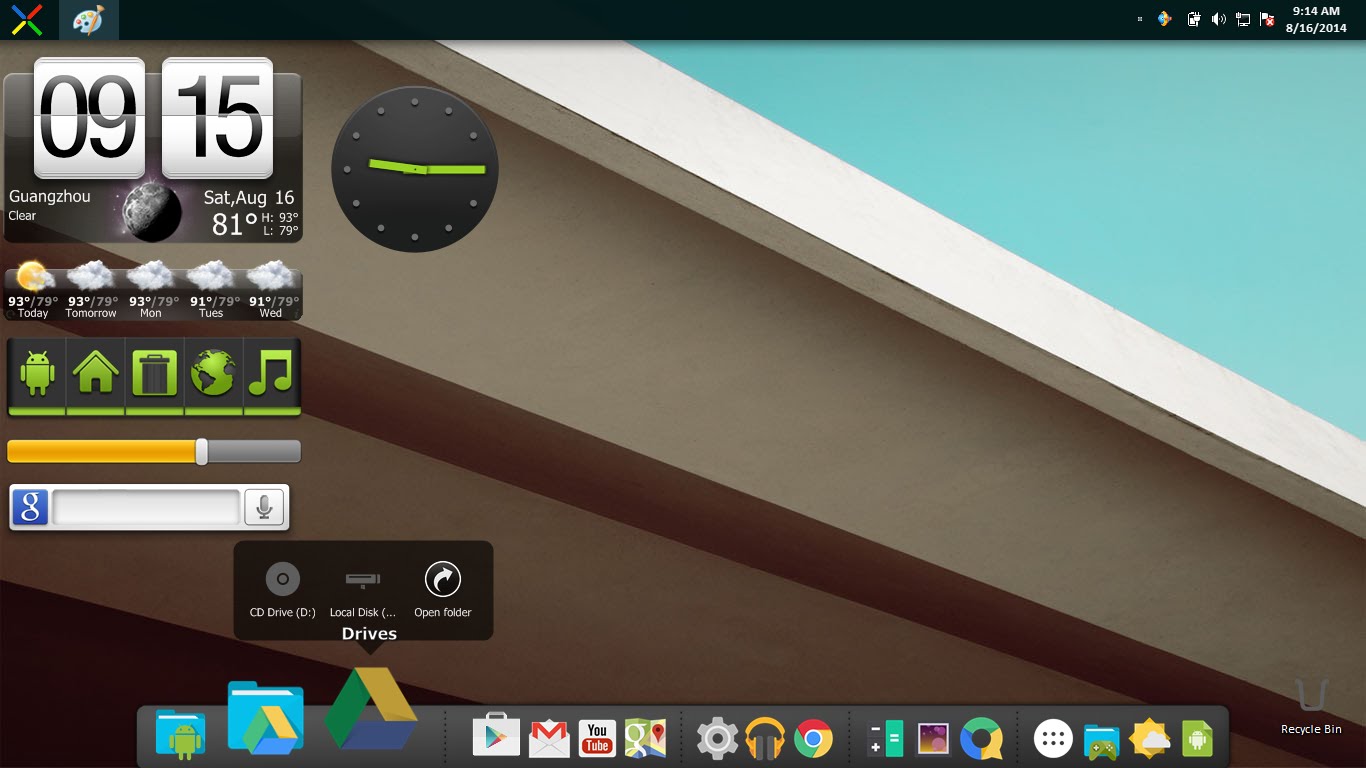Click the Google search input field
The image size is (1366, 768).
click(146, 508)
